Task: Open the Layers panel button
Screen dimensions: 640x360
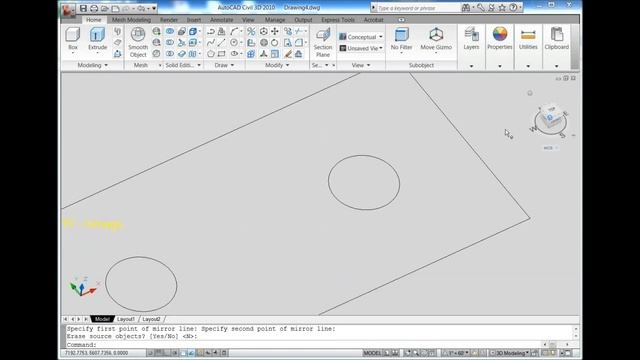Action: pyautogui.click(x=471, y=39)
